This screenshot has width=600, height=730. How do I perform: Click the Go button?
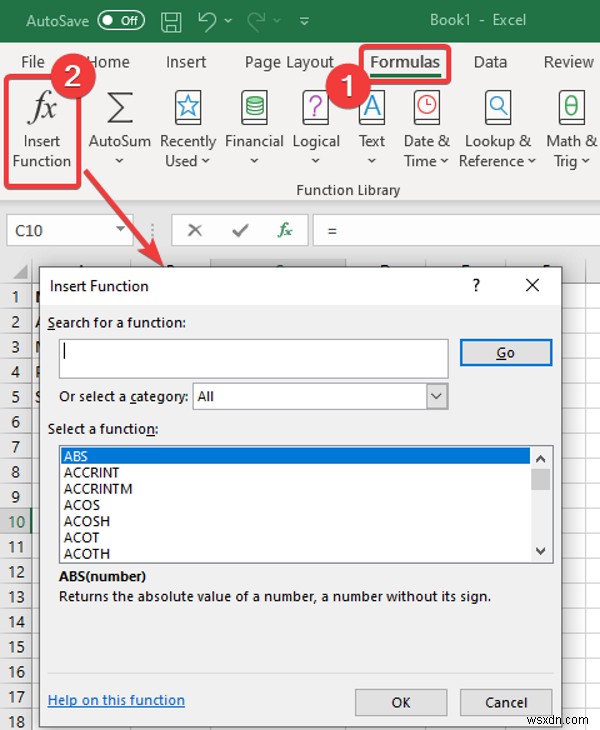coord(506,352)
